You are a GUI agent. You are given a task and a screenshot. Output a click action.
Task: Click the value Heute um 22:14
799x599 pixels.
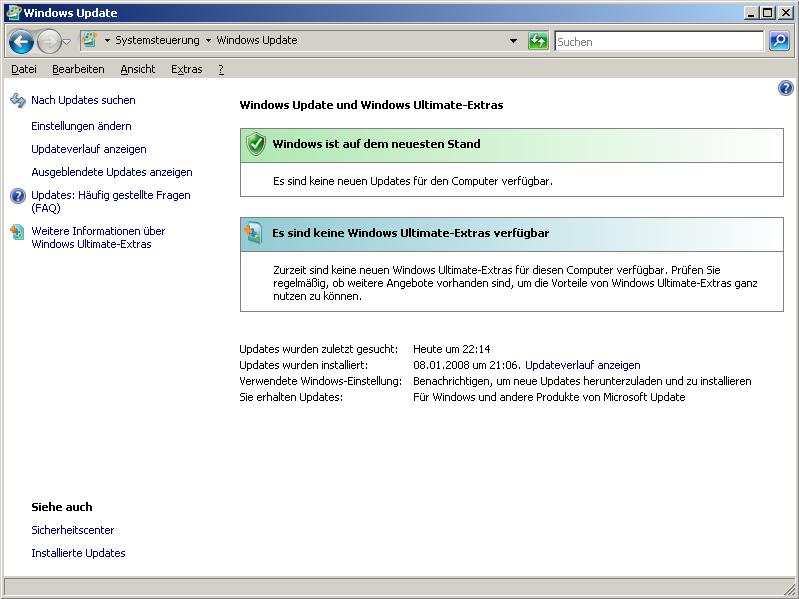451,349
